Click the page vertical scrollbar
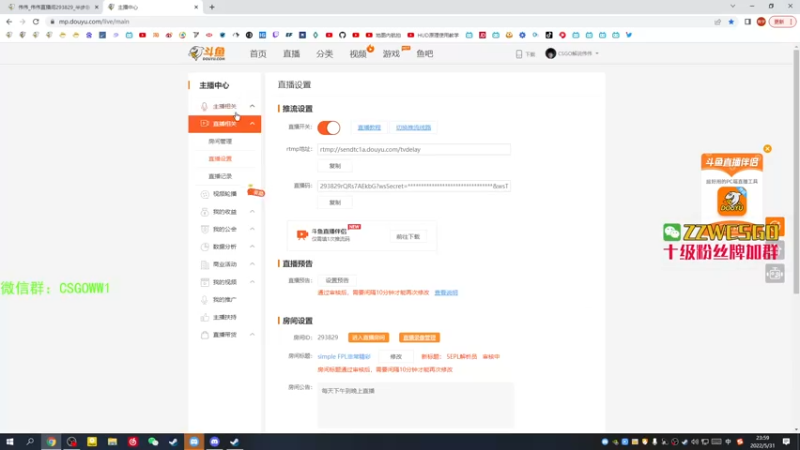 pyautogui.click(x=796, y=171)
